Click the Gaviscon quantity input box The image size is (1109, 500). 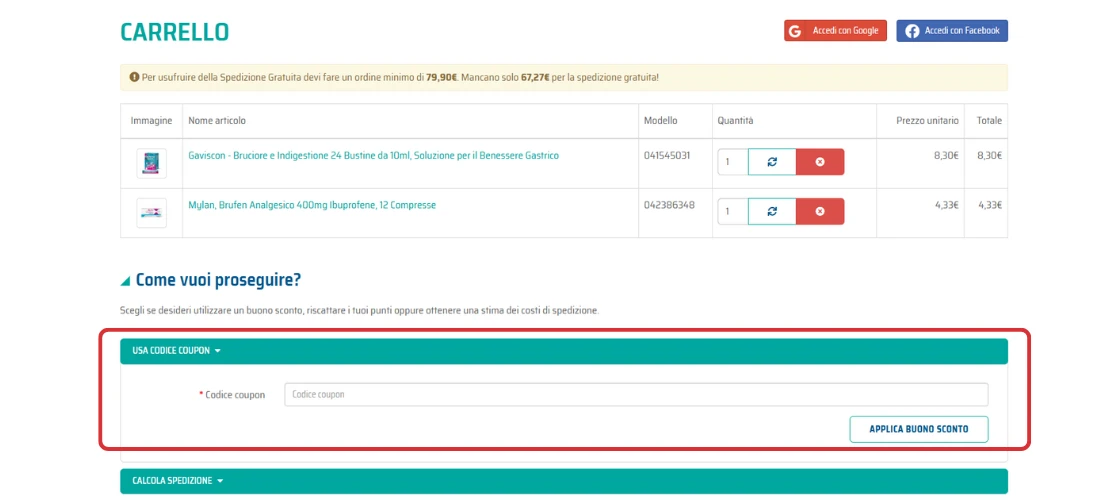pos(732,162)
